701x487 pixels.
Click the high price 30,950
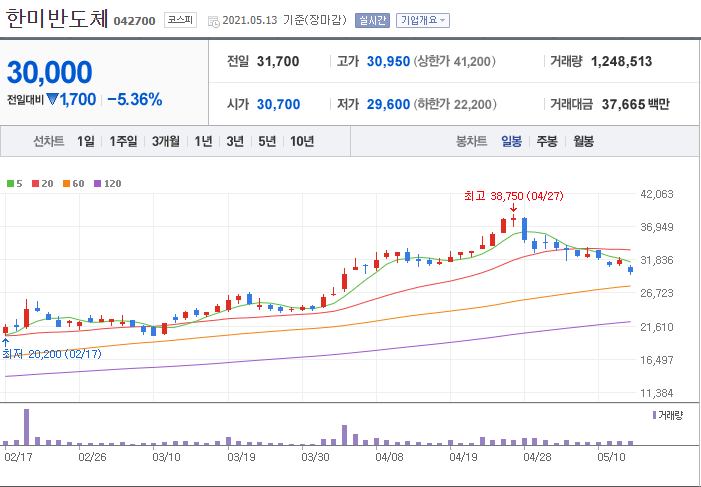click(389, 61)
